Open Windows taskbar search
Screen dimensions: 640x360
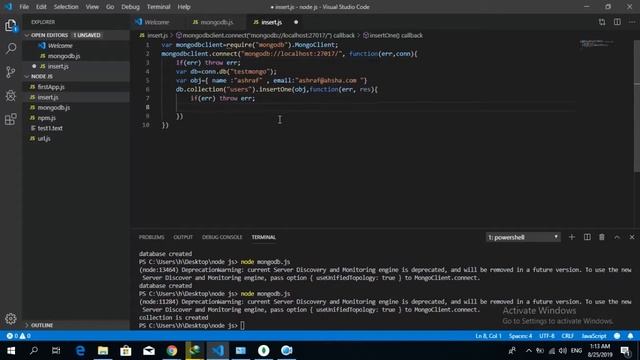[34, 351]
